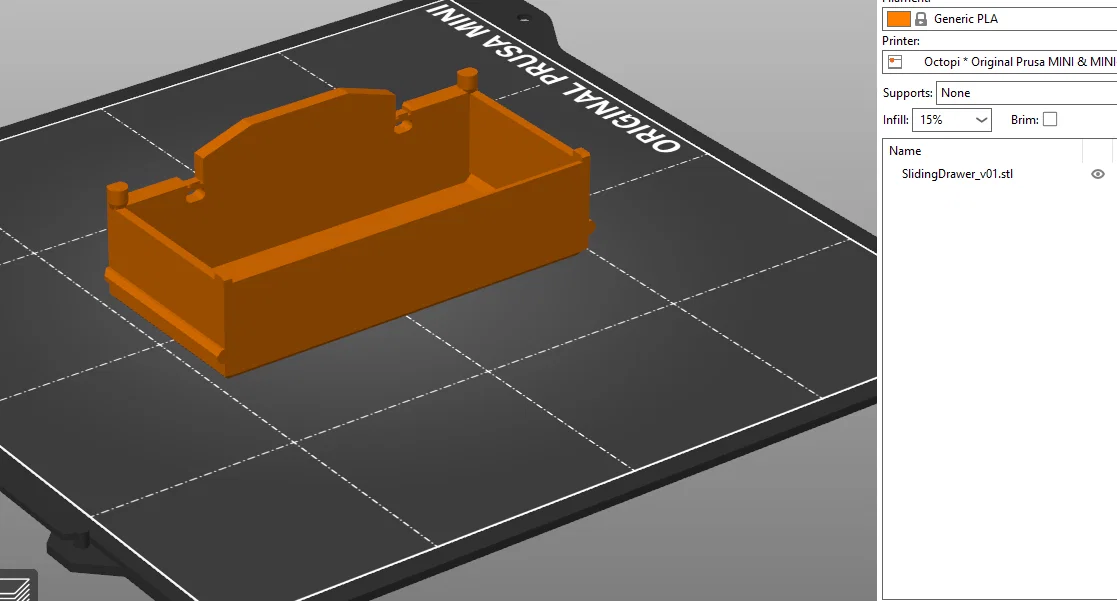Open the Filament dropdown showing Generic PLA
The width and height of the screenshot is (1117, 601).
point(1000,18)
